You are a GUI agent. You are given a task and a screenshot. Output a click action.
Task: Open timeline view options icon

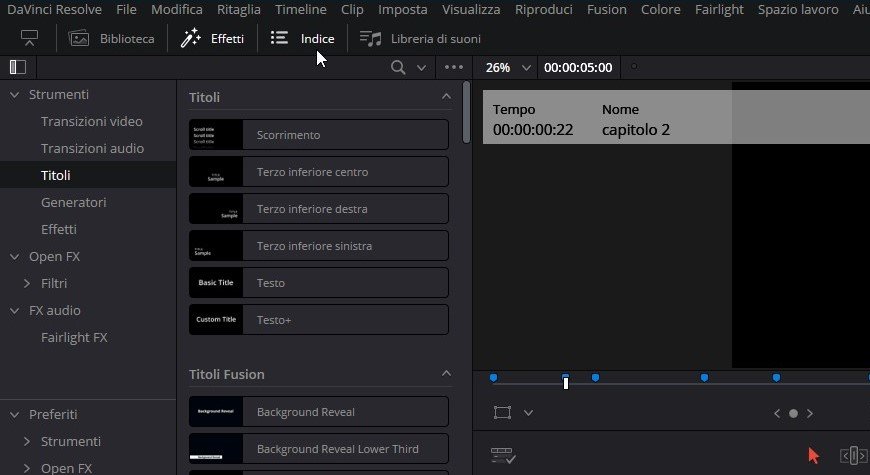click(x=503, y=456)
